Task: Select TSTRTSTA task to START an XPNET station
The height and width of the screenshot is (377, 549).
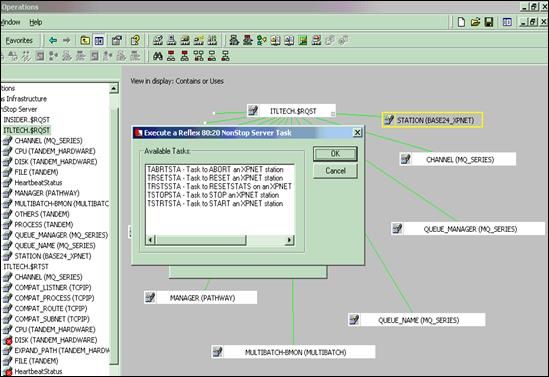Action: click(215, 203)
